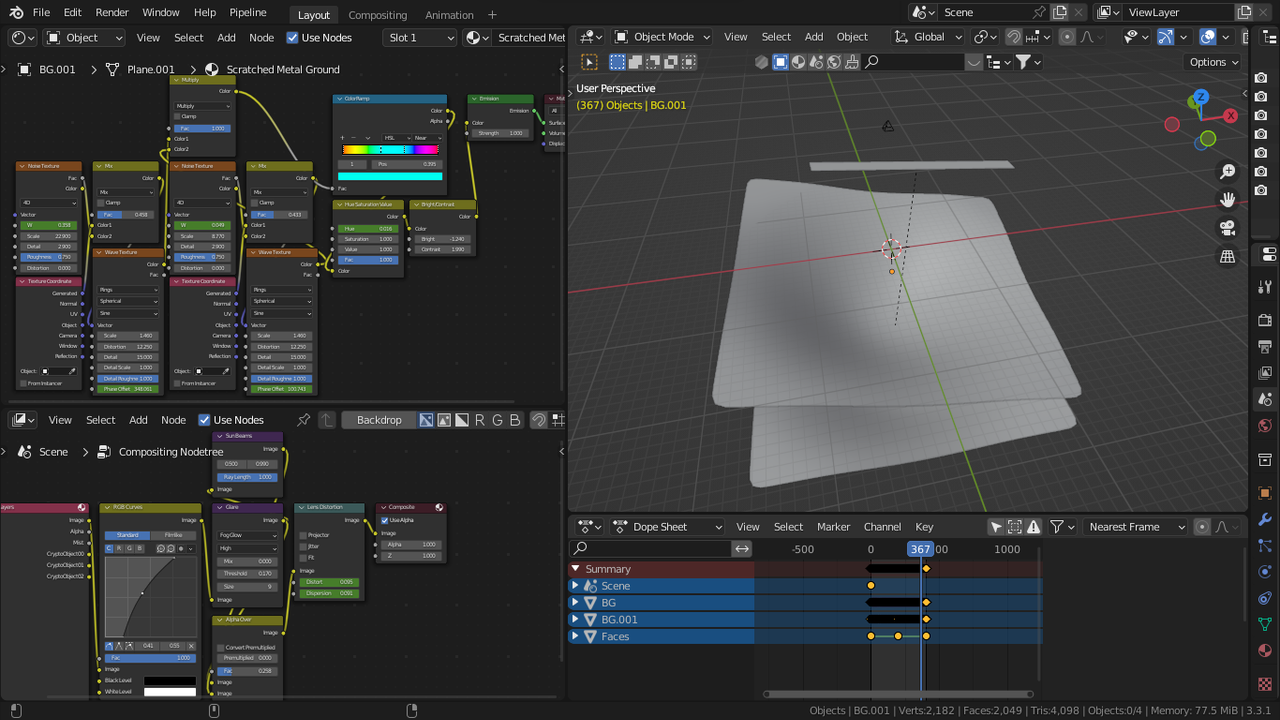Toggle camera view with the camera gizmo
The image size is (1280, 720).
[1228, 228]
